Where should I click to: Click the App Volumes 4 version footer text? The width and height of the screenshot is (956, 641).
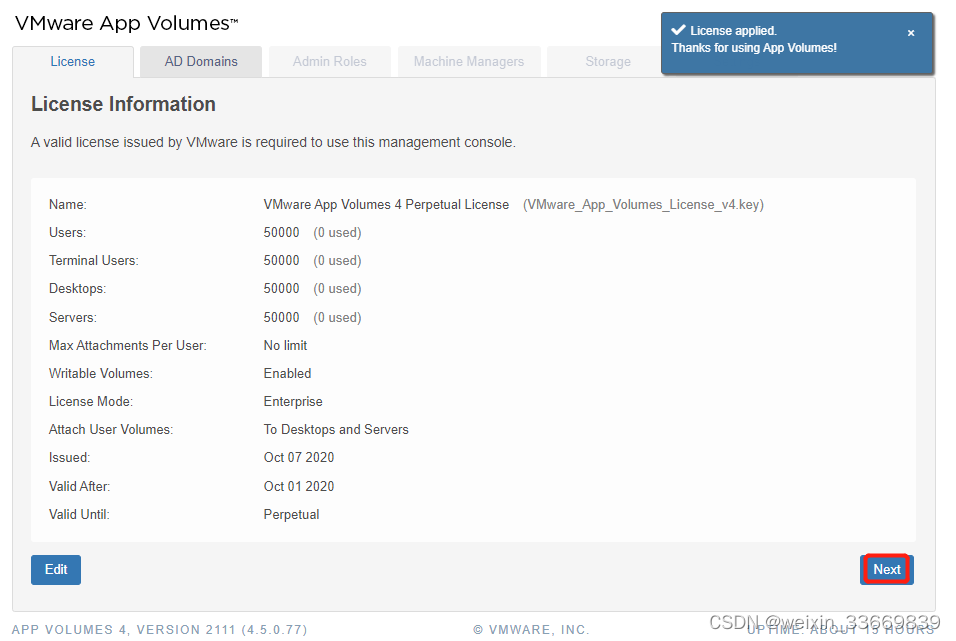click(159, 630)
